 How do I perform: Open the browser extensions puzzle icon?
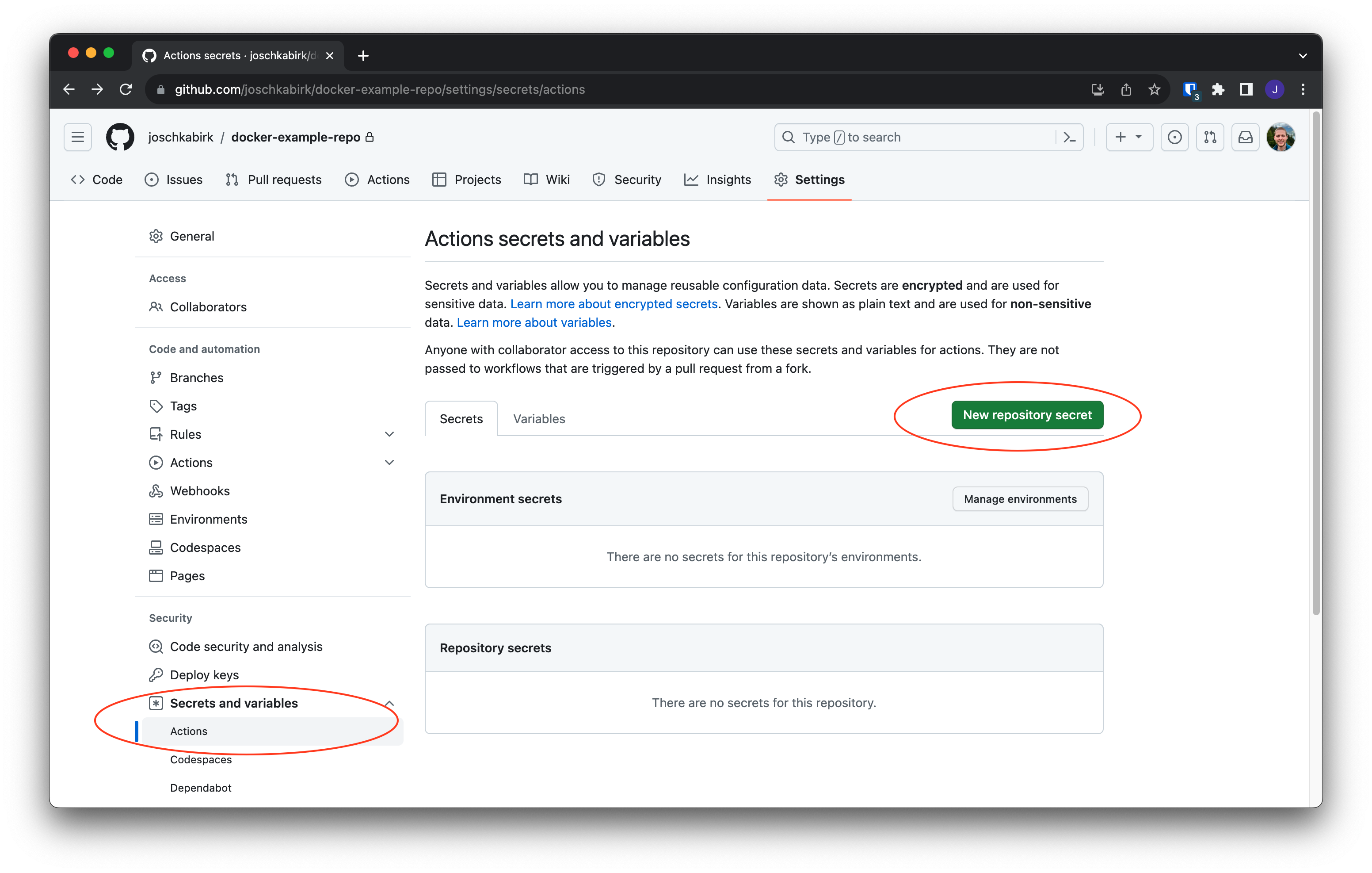click(x=1218, y=89)
